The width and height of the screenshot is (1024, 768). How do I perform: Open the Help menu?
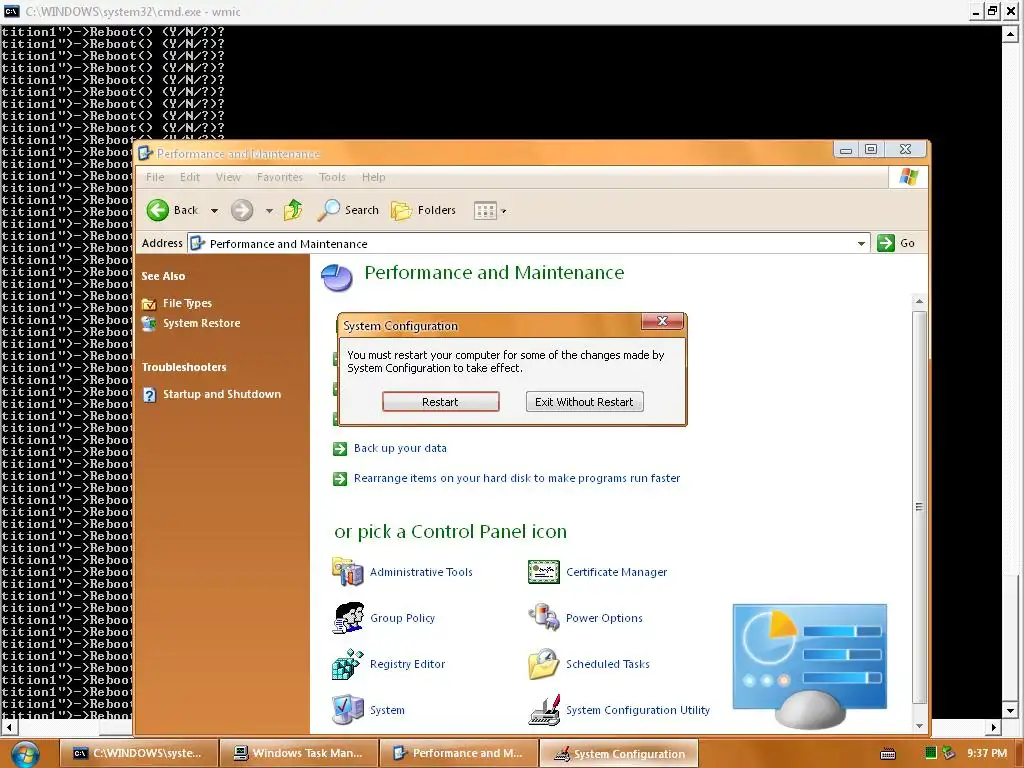[373, 177]
